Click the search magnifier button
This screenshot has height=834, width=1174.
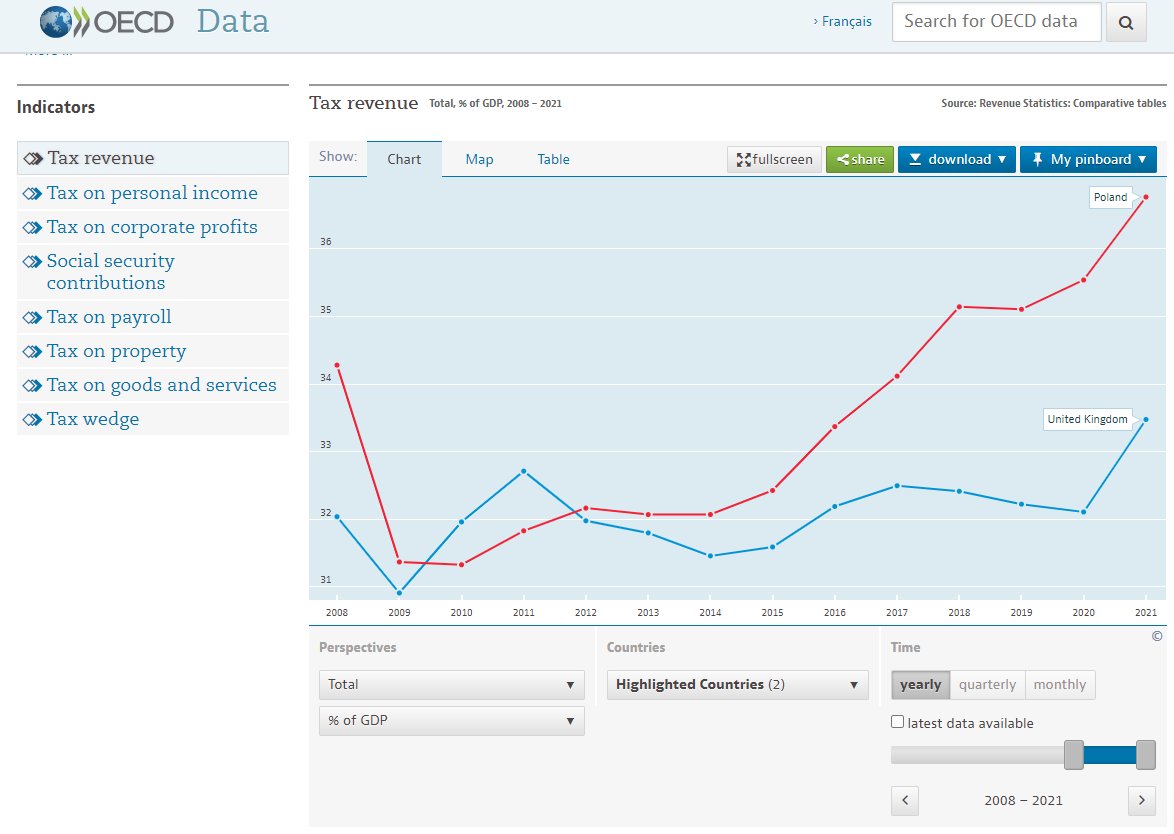point(1125,22)
